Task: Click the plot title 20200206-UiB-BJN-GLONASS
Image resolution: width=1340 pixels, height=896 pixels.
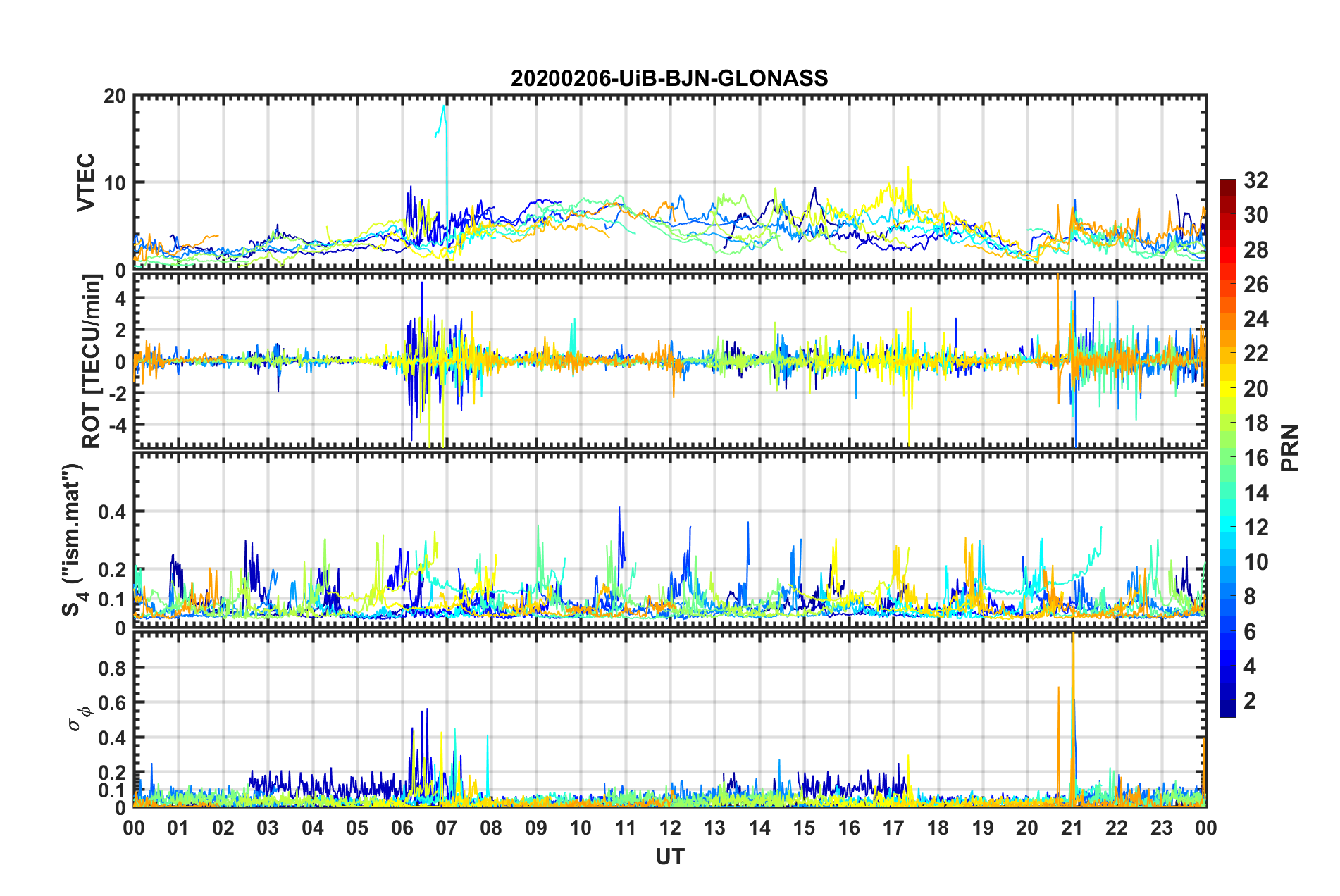Action: (x=669, y=78)
